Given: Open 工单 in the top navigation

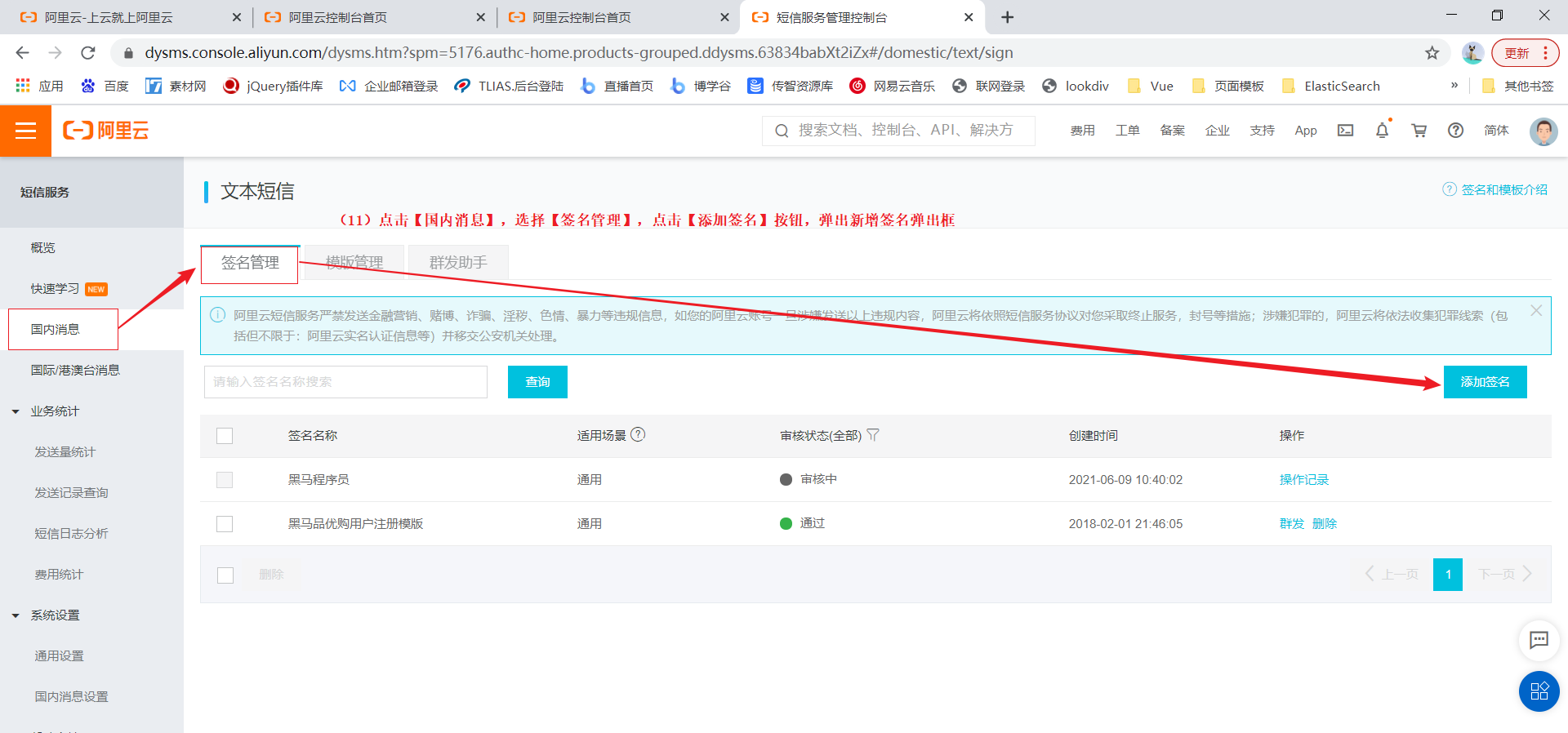Looking at the screenshot, I should pos(1127,131).
